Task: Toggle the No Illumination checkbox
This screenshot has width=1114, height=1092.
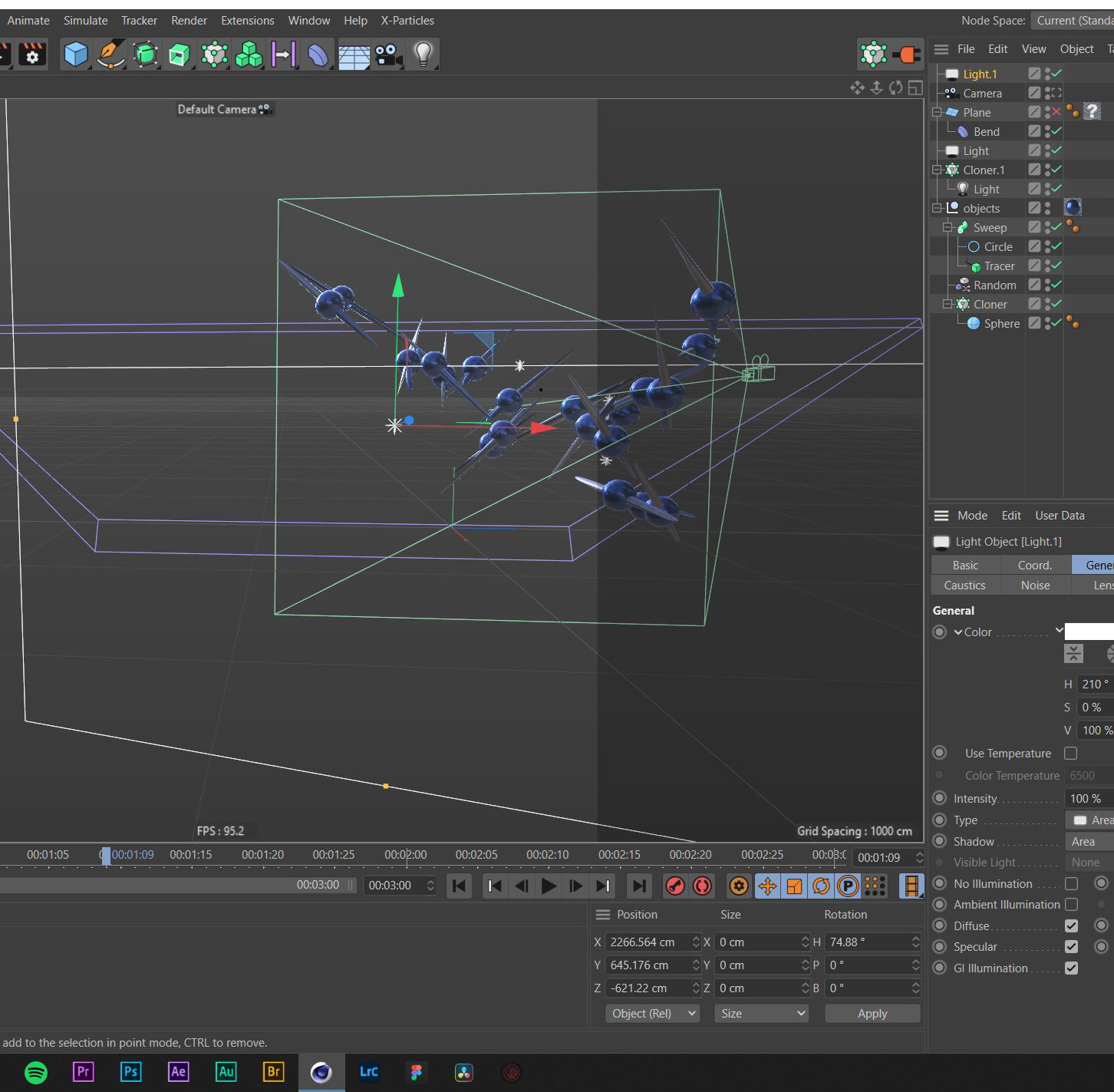Action: 1071,884
